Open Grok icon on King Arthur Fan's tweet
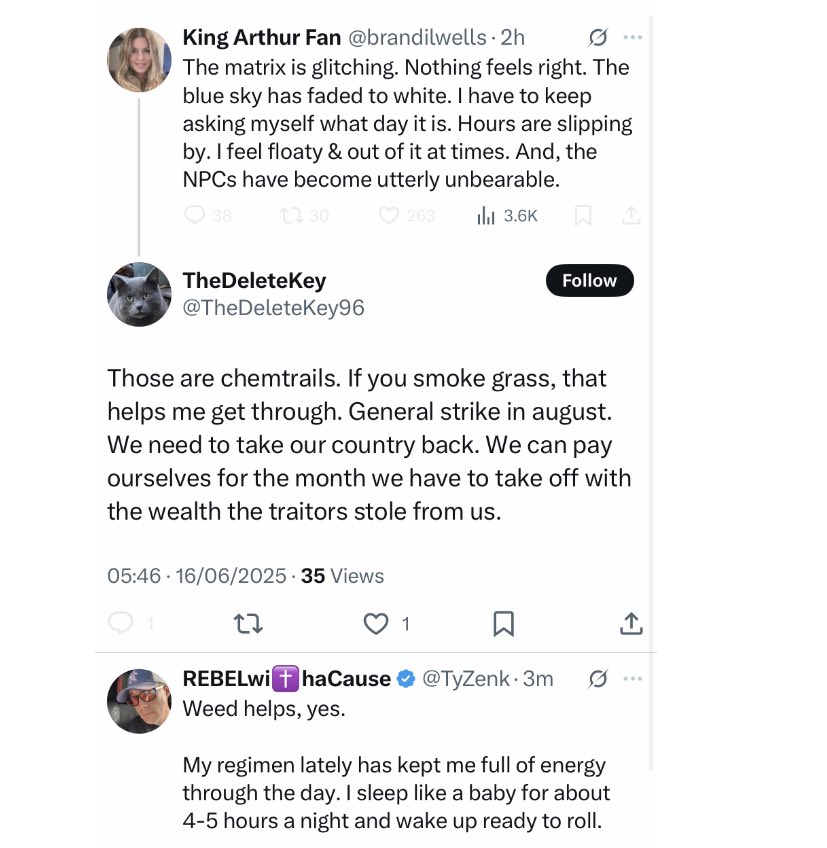The width and height of the screenshot is (827, 848). (597, 38)
